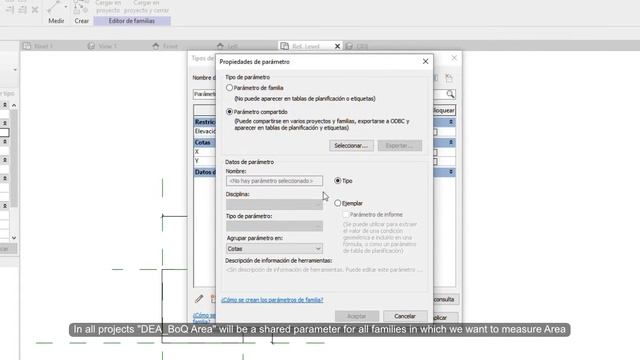Open link ¿Cómo se crean los parámetros de familia?
This screenshot has width=640, height=360.
coord(272,300)
